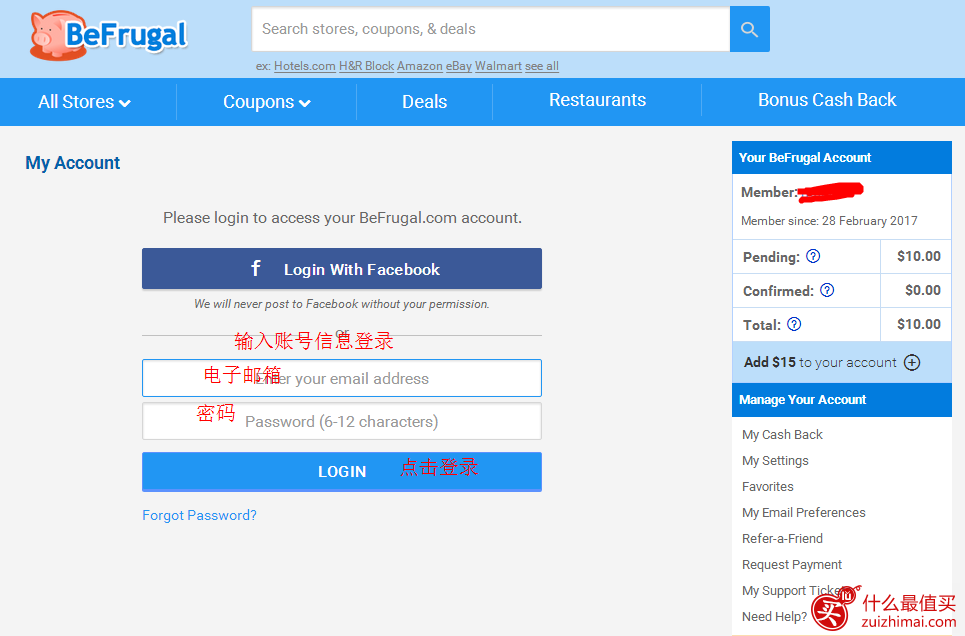Click Member since: 28 February 2017 text
This screenshot has height=636, width=965.
point(829,220)
